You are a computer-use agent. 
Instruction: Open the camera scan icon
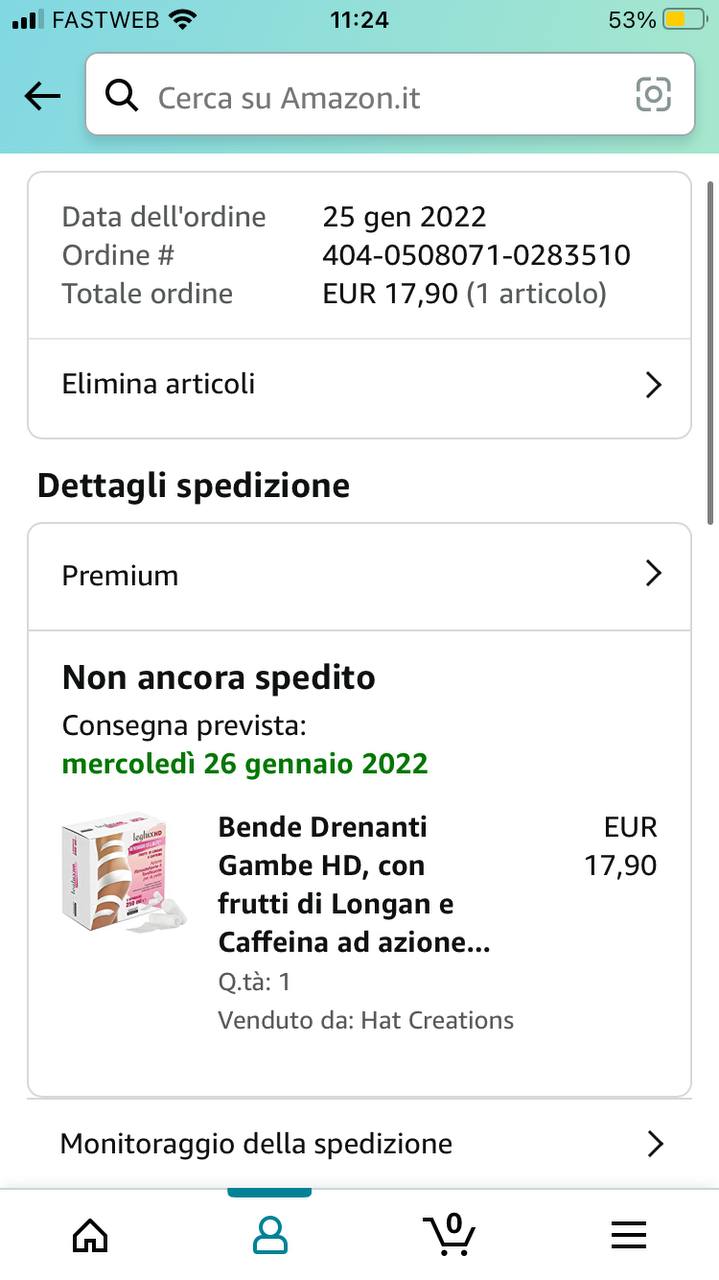653,95
